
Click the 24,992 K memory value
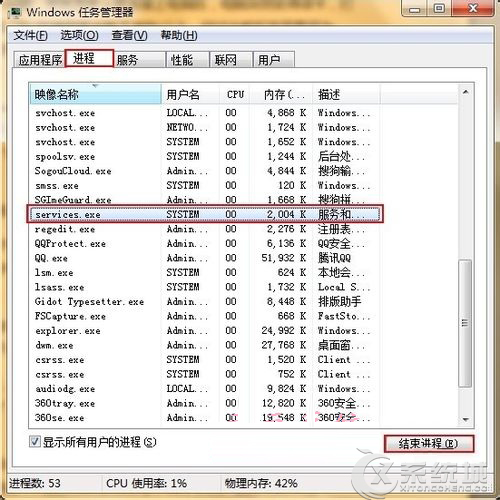[x=284, y=331]
